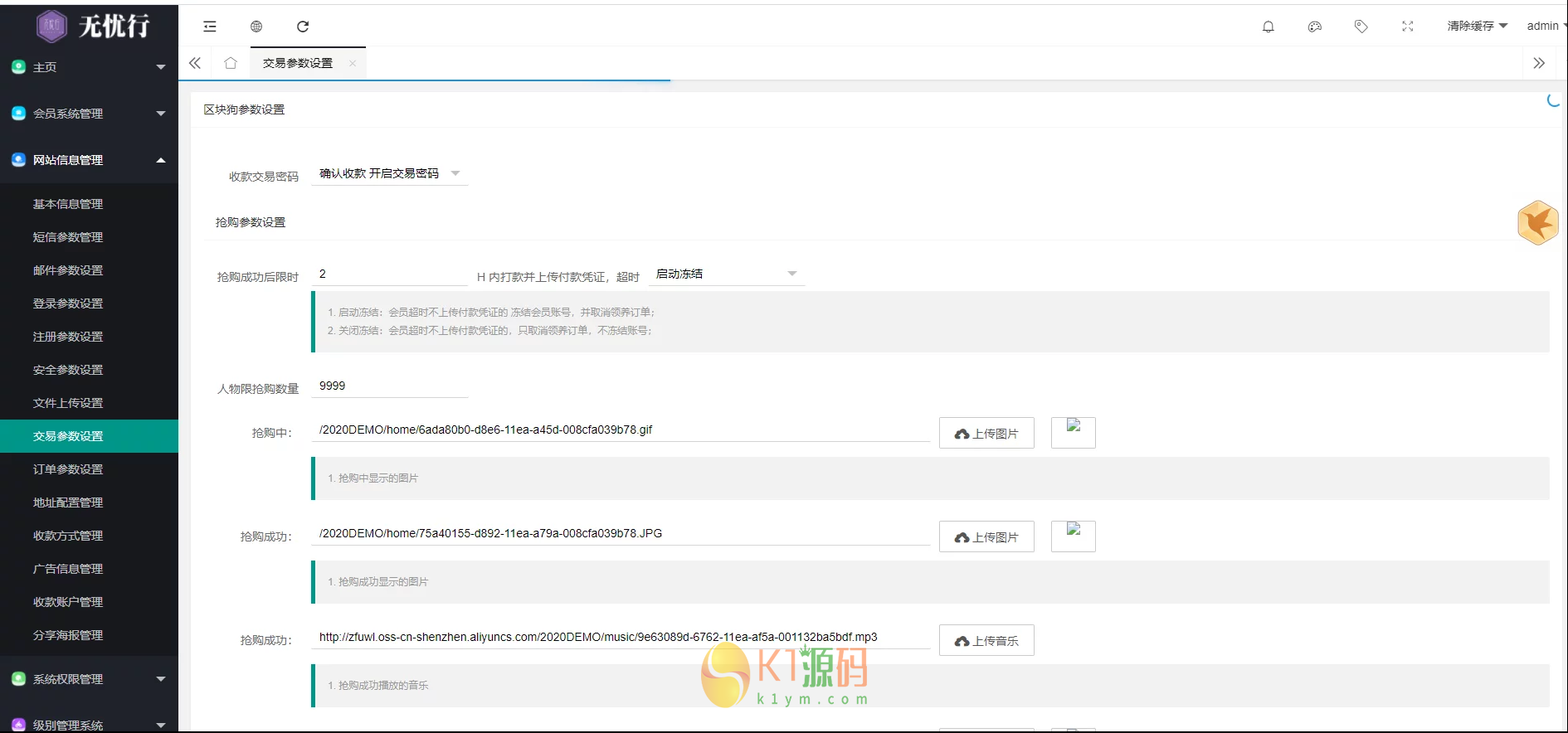The height and width of the screenshot is (733, 1568).
Task: Open 邮件参数设置 in sidebar
Action: [x=89, y=270]
